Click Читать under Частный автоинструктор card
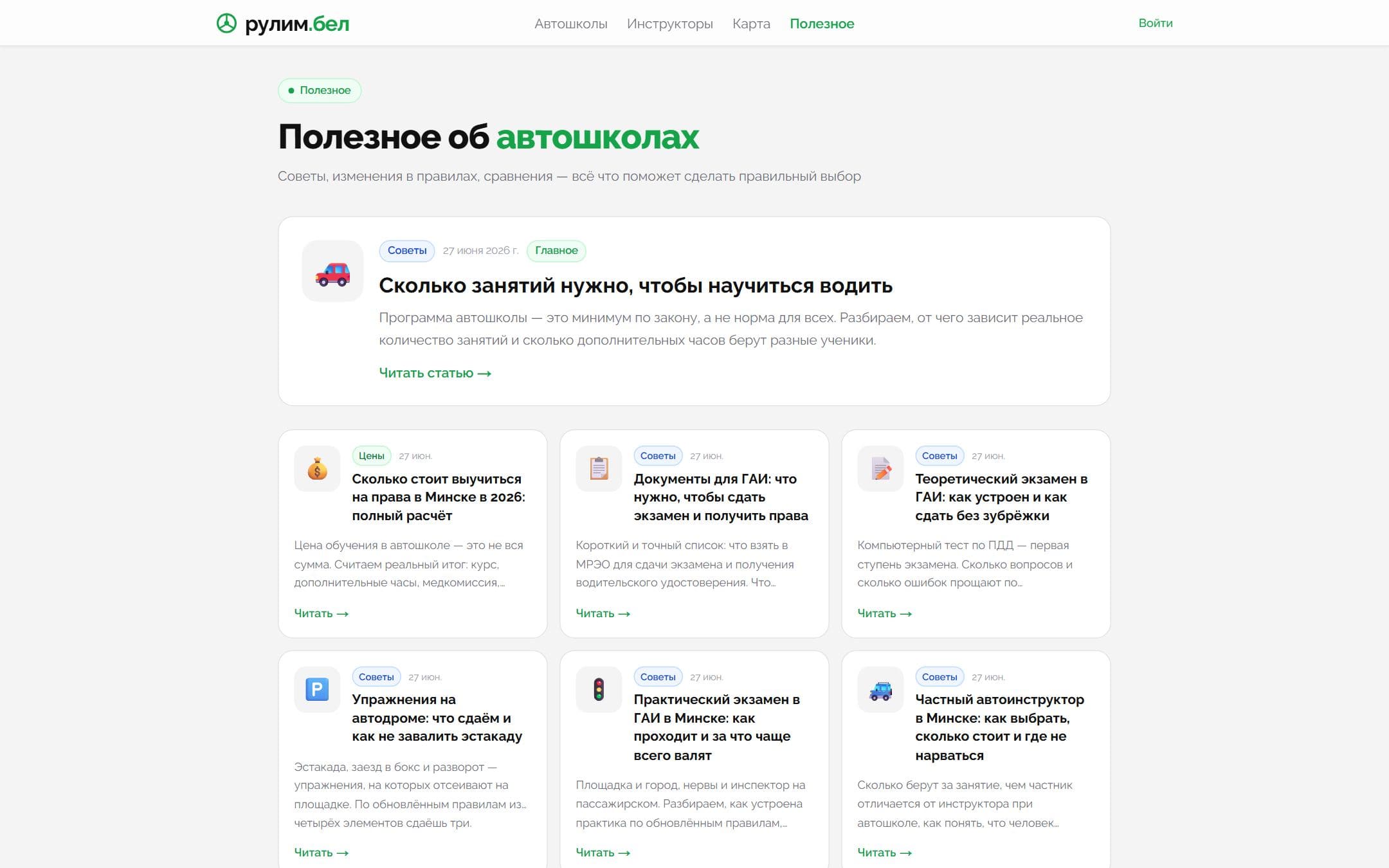The image size is (1389, 868). (884, 853)
